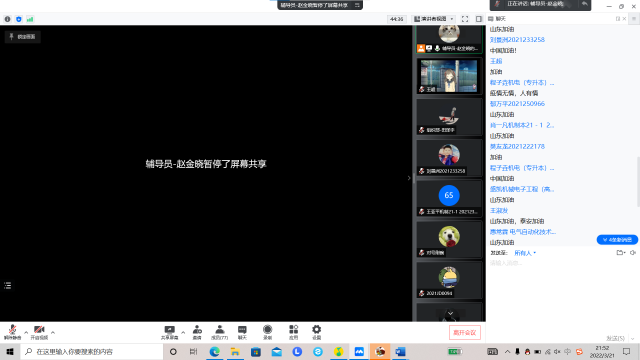640x360 pixels.
Task: Open Microsoft Edge from the taskbar
Action: point(215,351)
